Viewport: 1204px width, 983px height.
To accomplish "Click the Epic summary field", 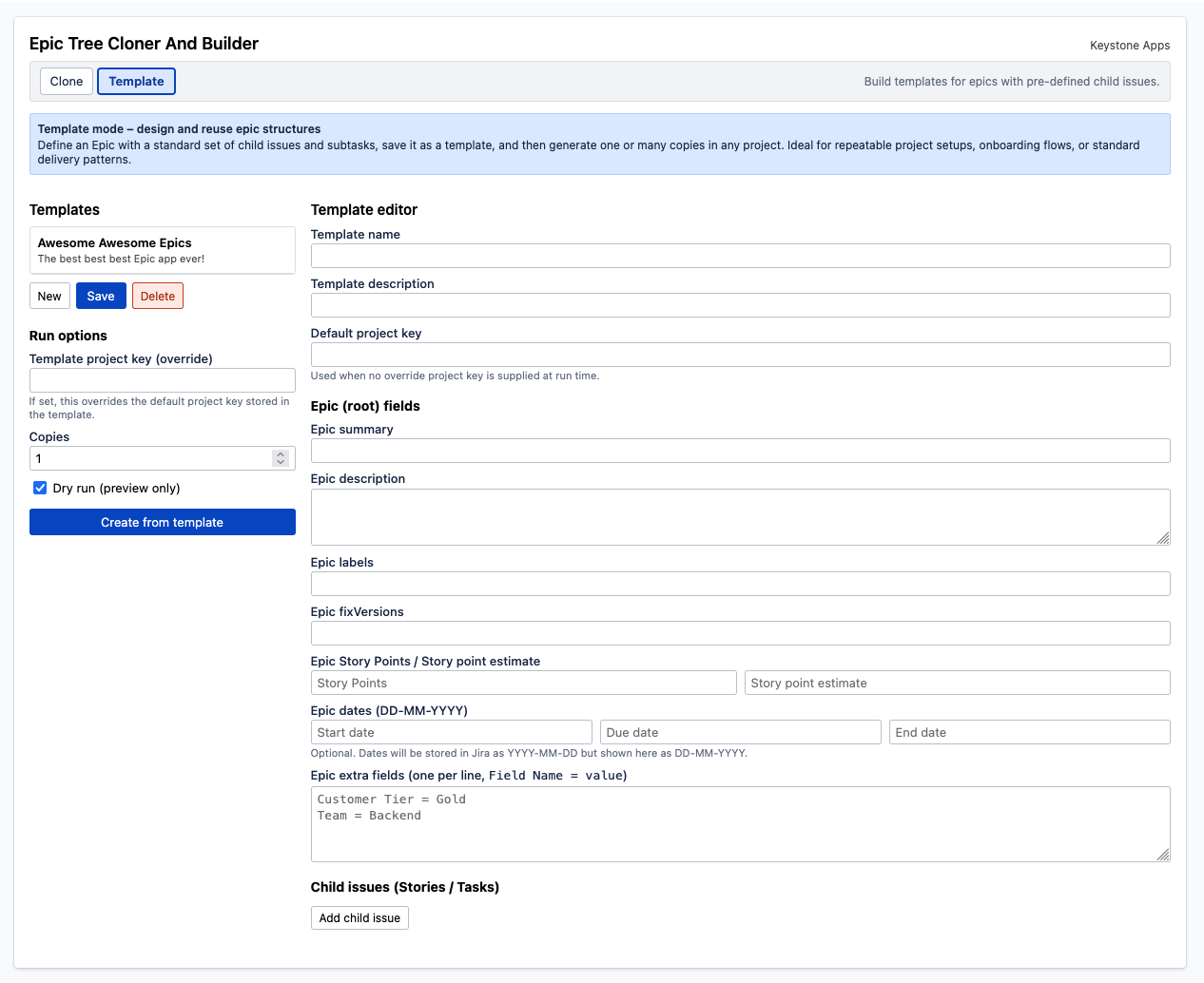I will tap(741, 450).
